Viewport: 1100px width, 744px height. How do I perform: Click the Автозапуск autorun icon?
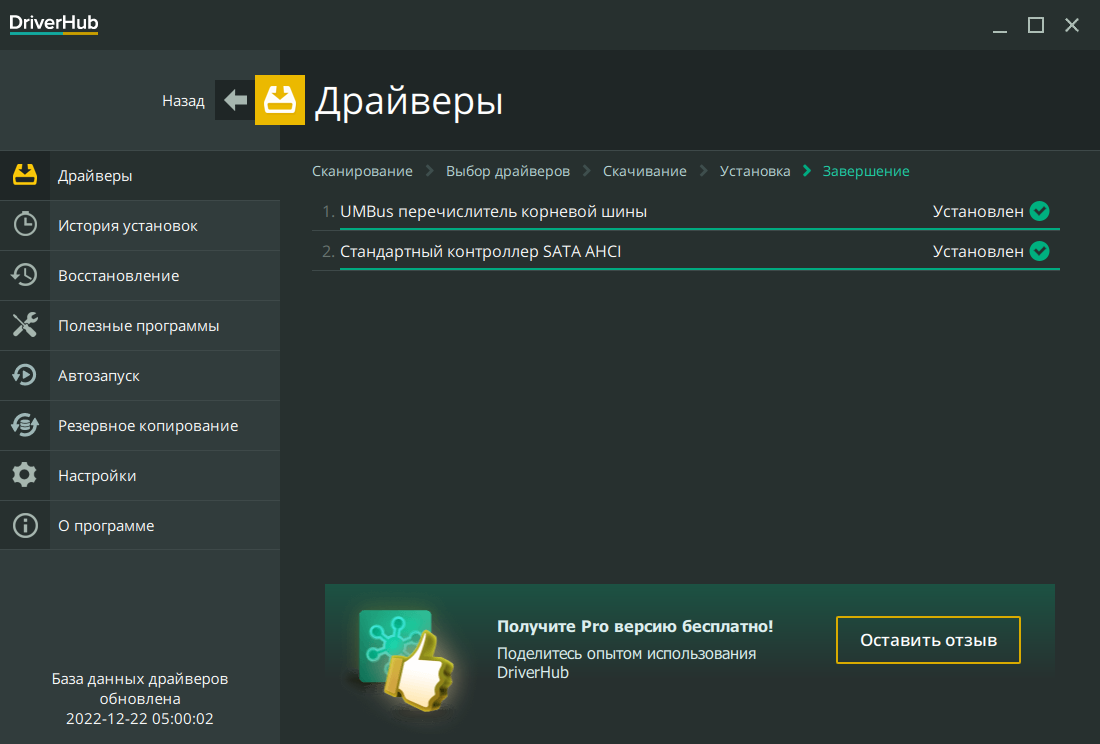(x=25, y=375)
